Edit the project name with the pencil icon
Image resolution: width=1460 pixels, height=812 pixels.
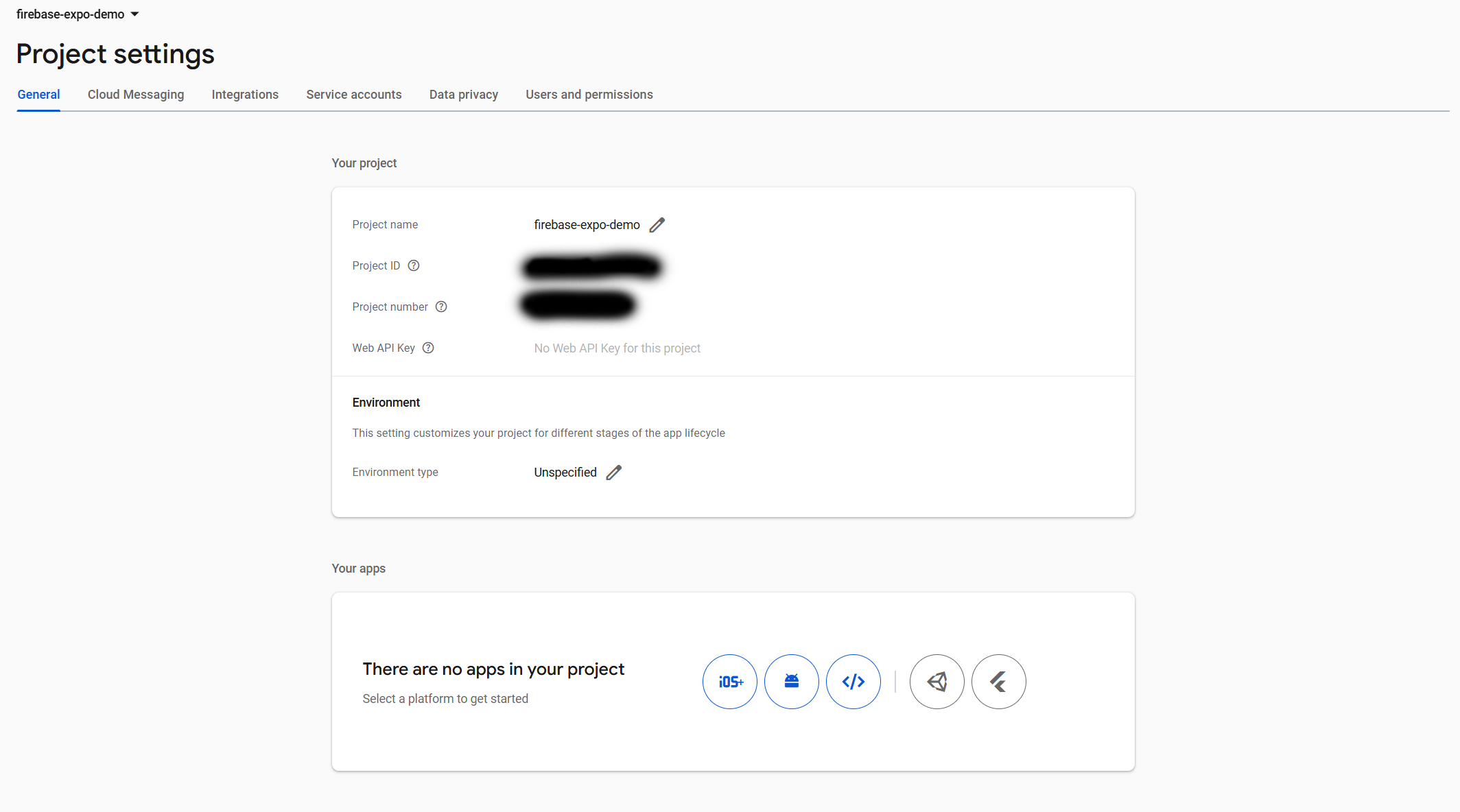[x=657, y=225]
